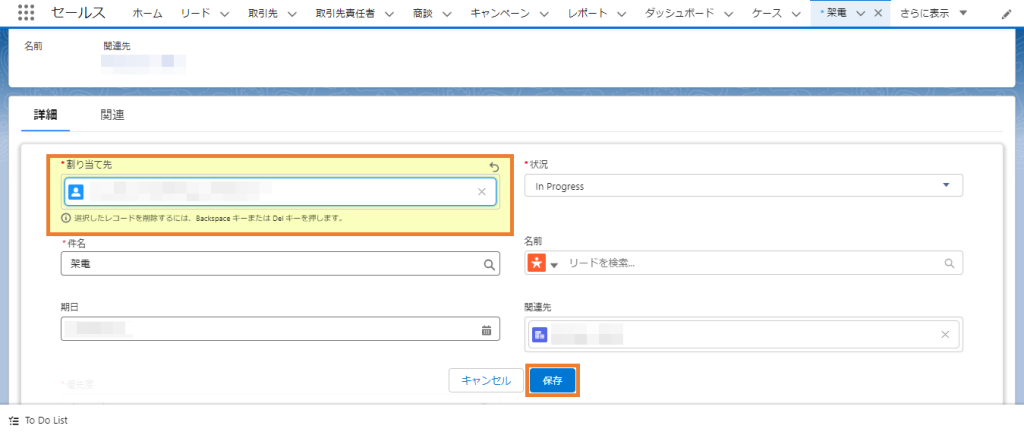Screen dimensions: 1024x435
Task: Go to the ホーム navigation item
Action: 148,14
